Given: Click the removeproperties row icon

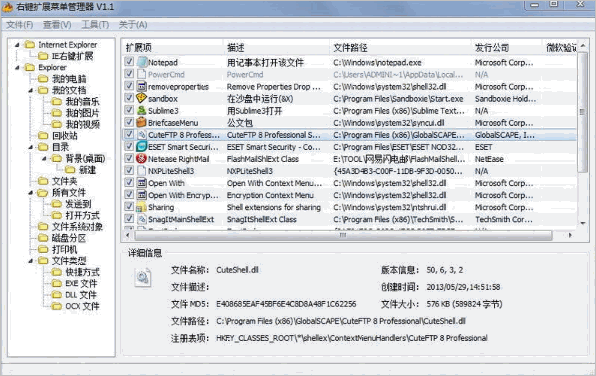Looking at the screenshot, I should (142, 86).
